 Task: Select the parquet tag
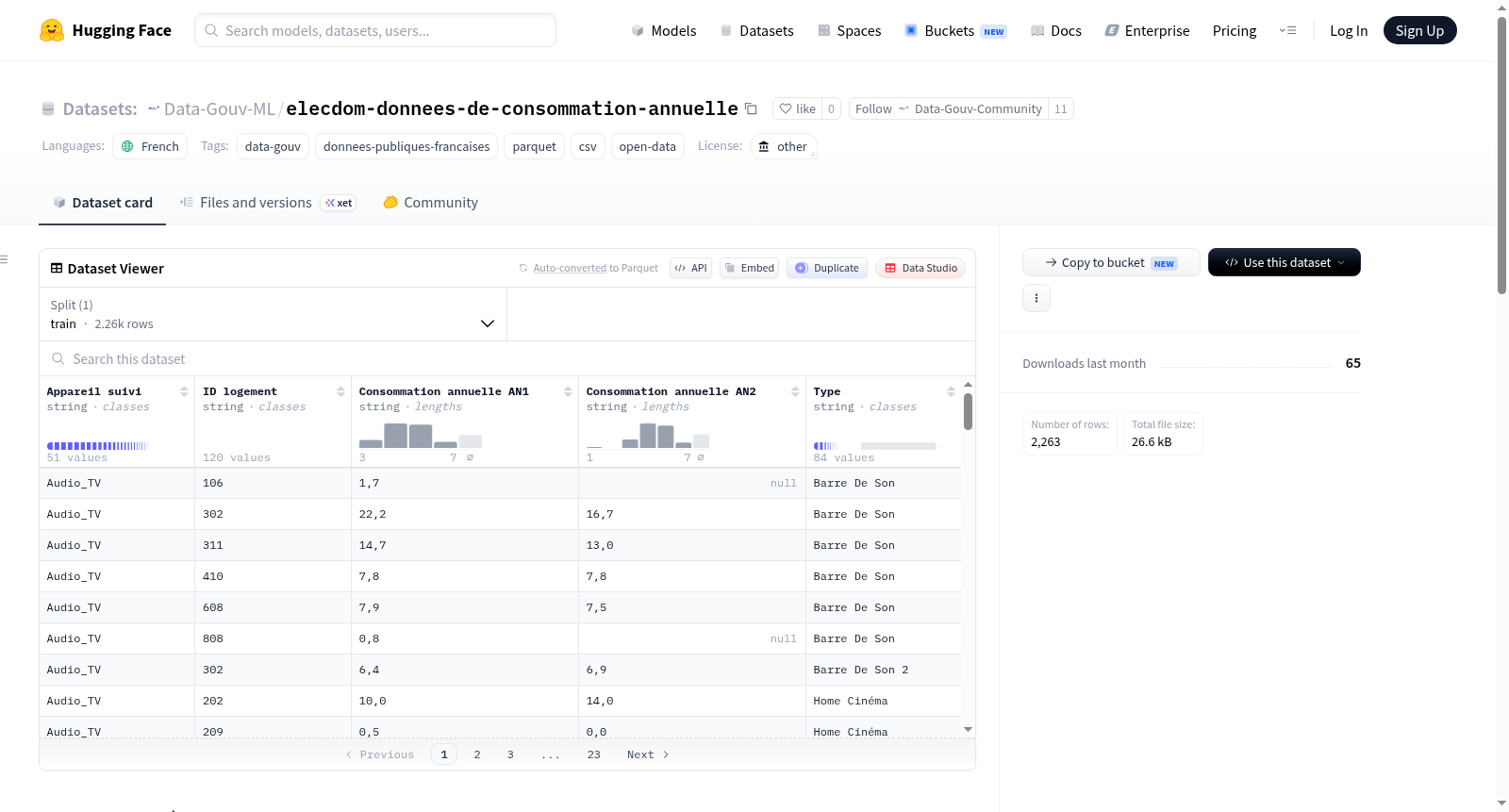(534, 146)
